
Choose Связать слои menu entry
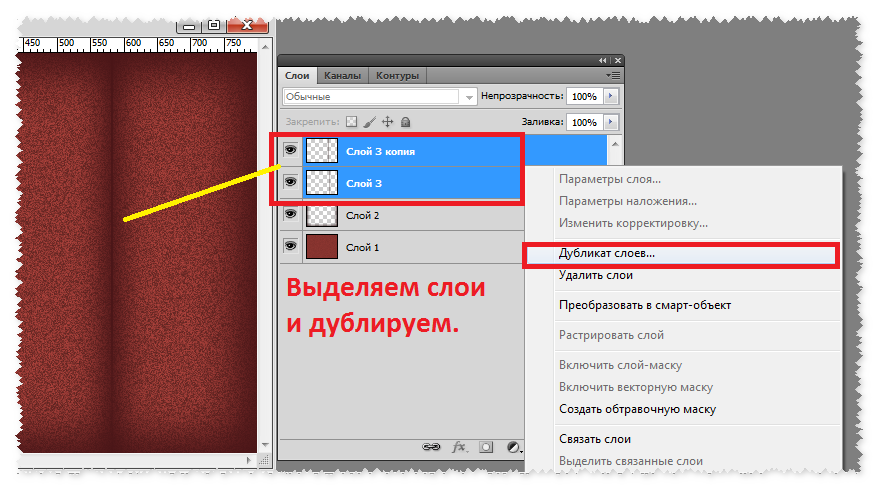[595, 439]
